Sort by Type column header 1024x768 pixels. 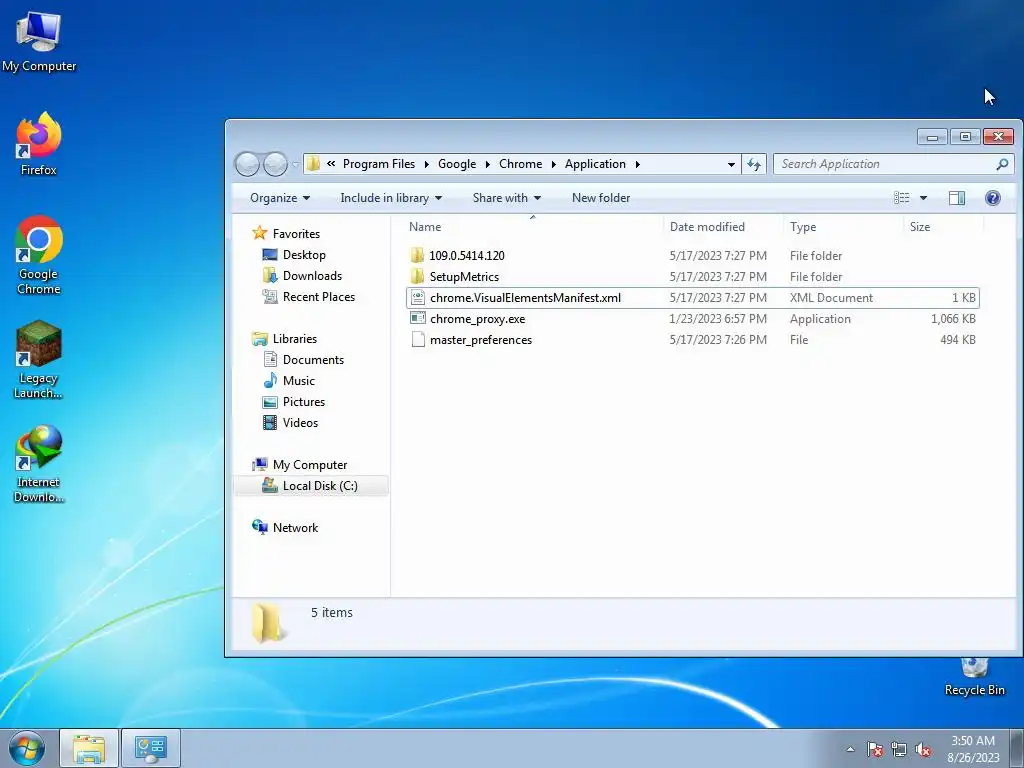843,227
